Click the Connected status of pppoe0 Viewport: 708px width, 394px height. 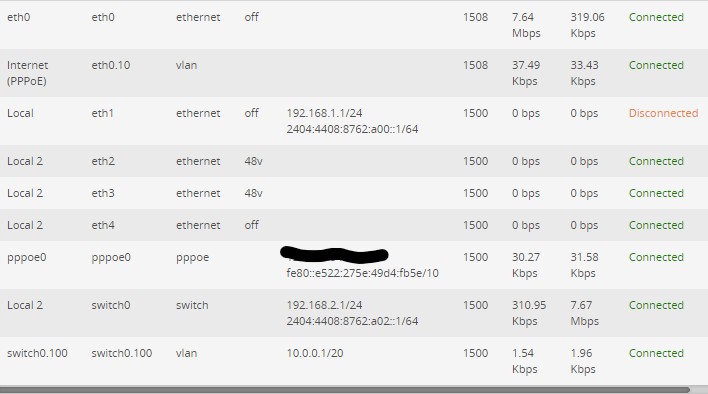pos(656,257)
